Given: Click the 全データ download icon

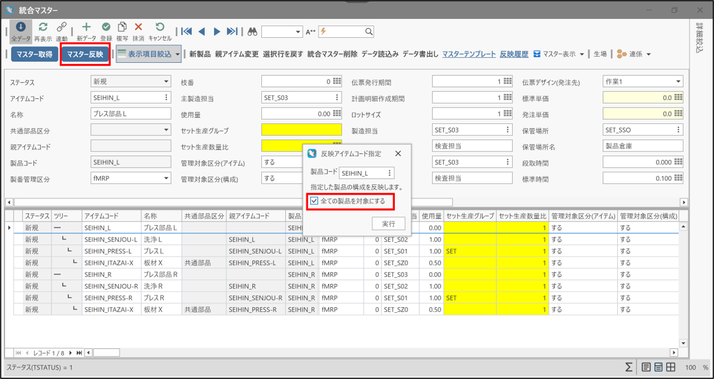Looking at the screenshot, I should pos(20,27).
